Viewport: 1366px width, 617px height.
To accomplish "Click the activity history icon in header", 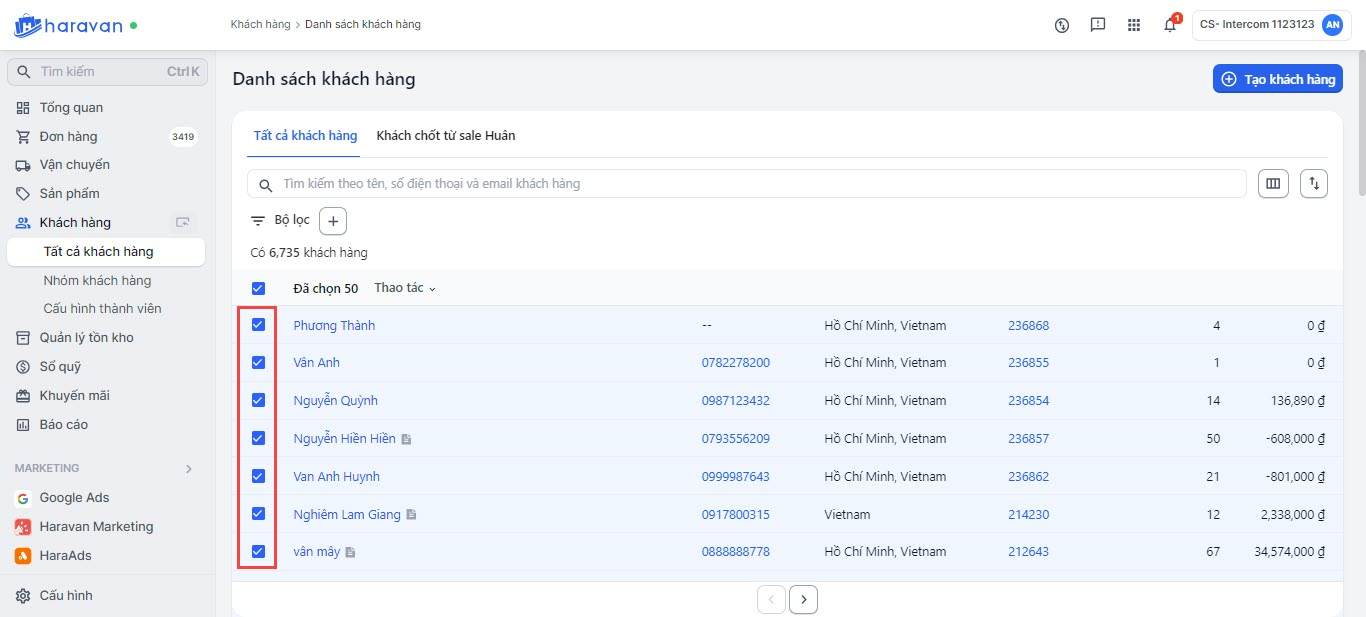I will tap(1062, 25).
